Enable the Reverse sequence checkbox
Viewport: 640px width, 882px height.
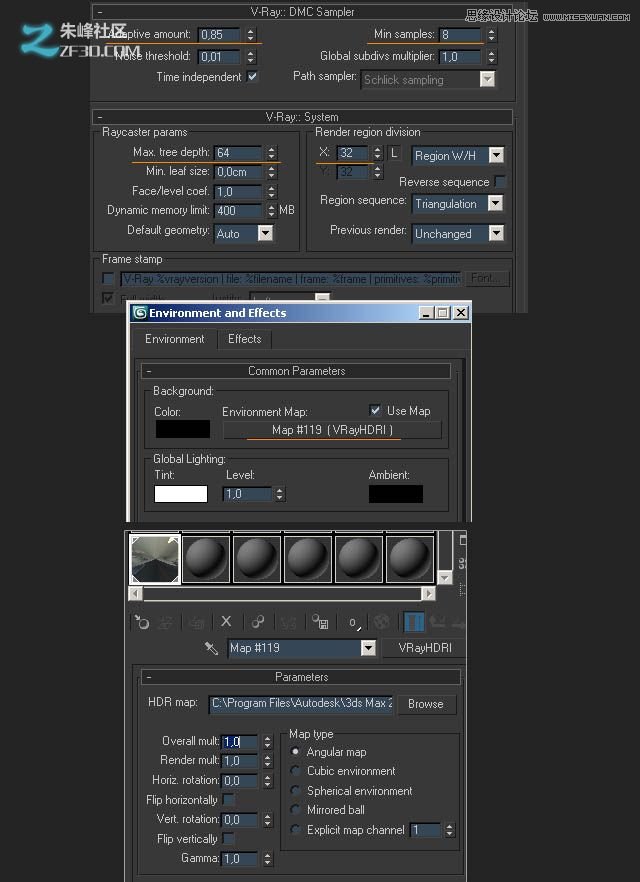click(499, 182)
